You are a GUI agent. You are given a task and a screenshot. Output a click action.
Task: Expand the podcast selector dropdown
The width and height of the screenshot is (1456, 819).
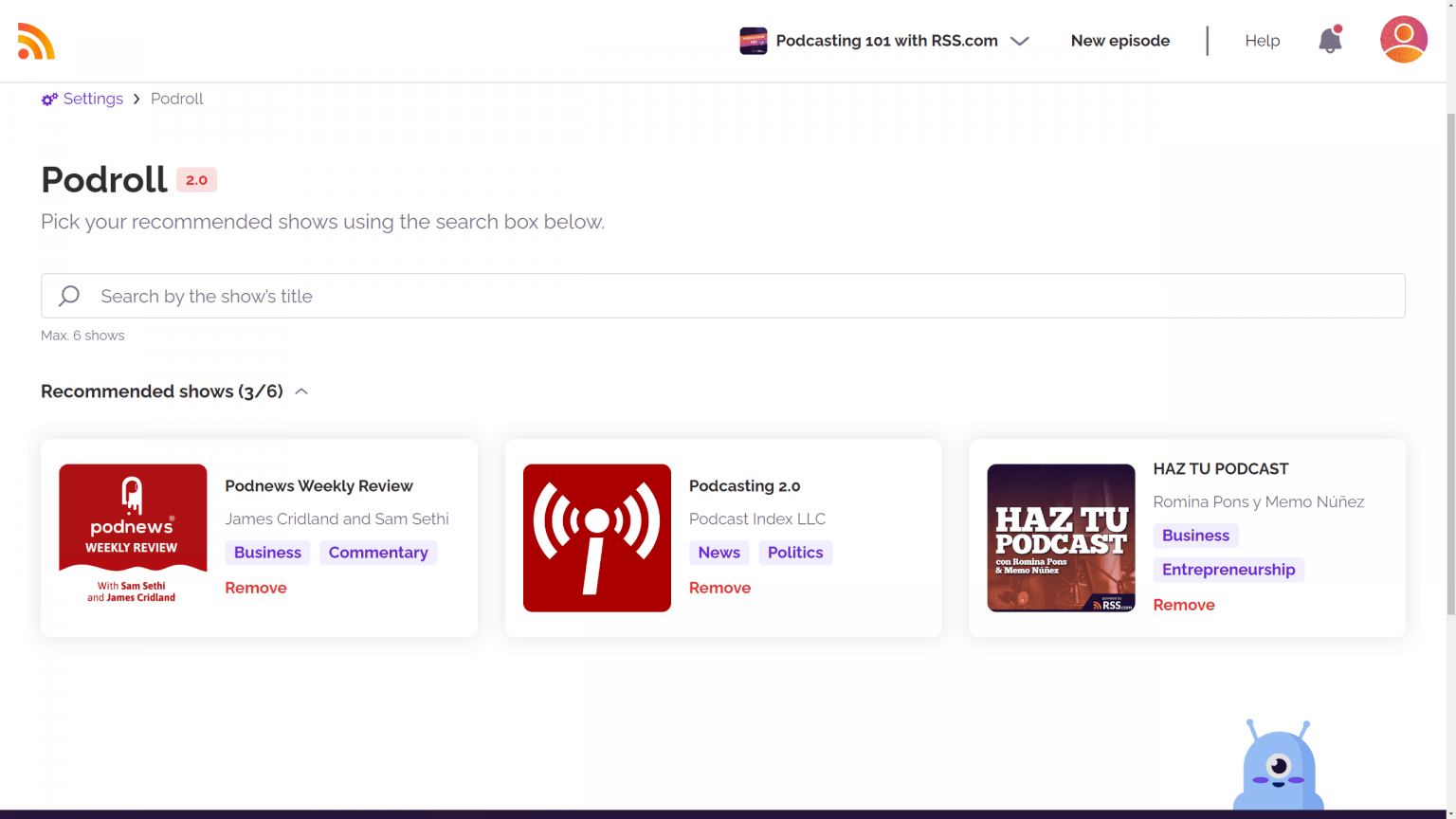[1020, 41]
